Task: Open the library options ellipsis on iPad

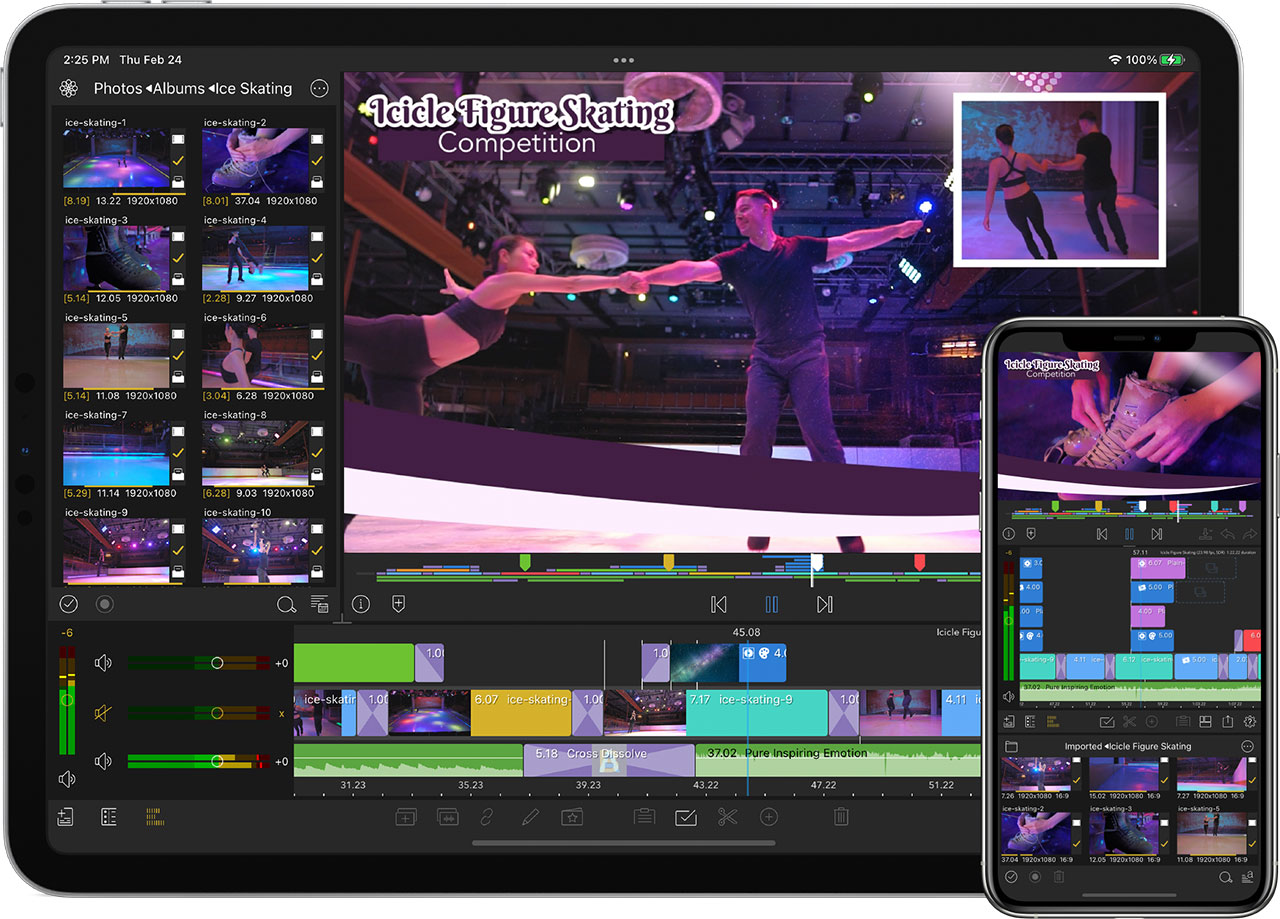Action: [x=319, y=88]
